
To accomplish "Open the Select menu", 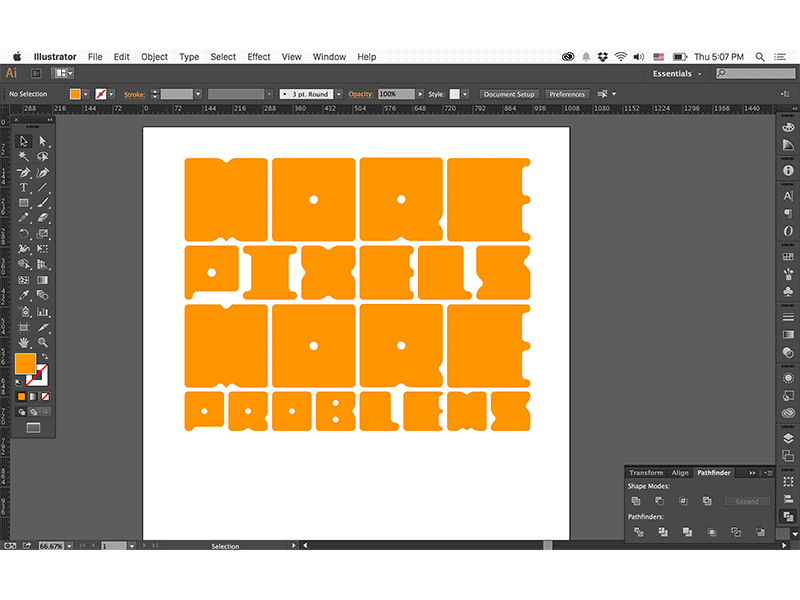I will [x=222, y=57].
